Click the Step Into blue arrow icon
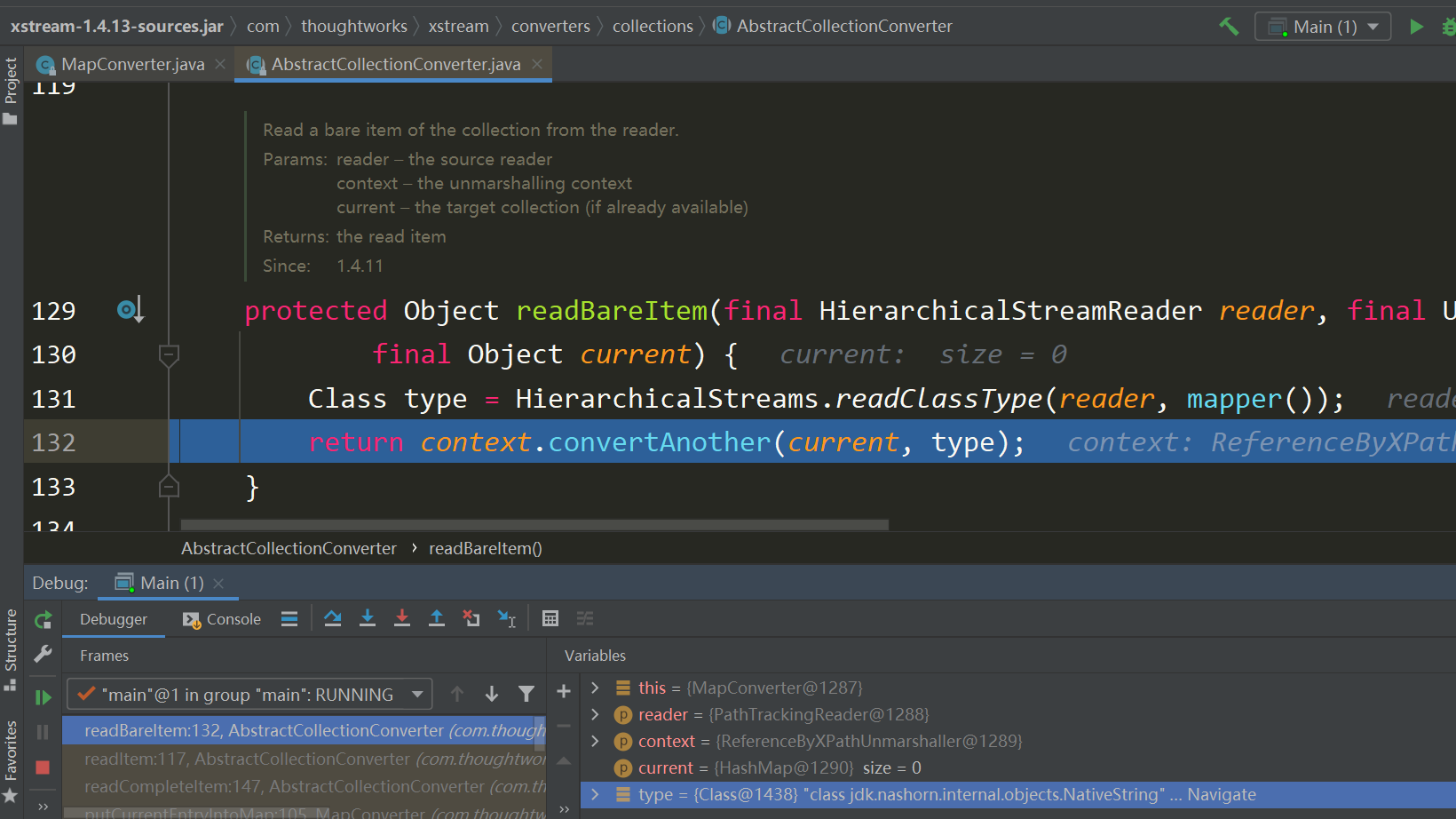1456x819 pixels. (x=368, y=618)
